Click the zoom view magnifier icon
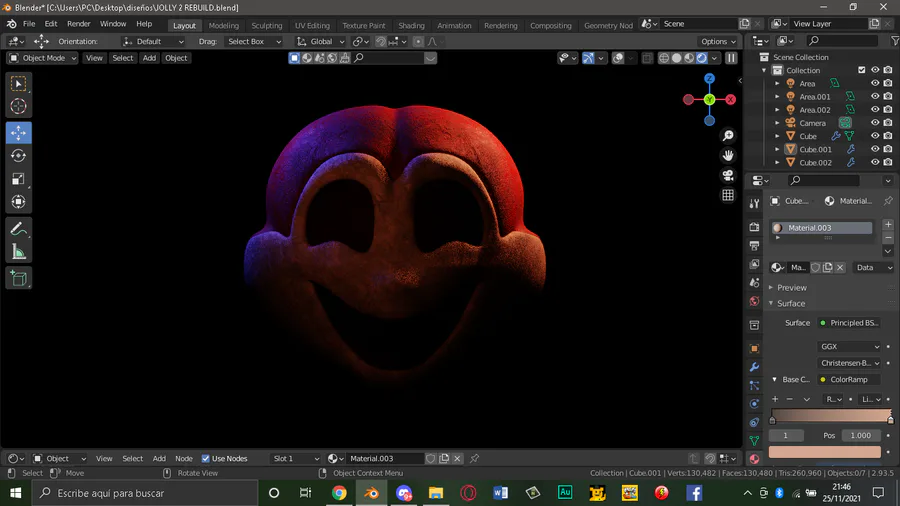 (728, 136)
